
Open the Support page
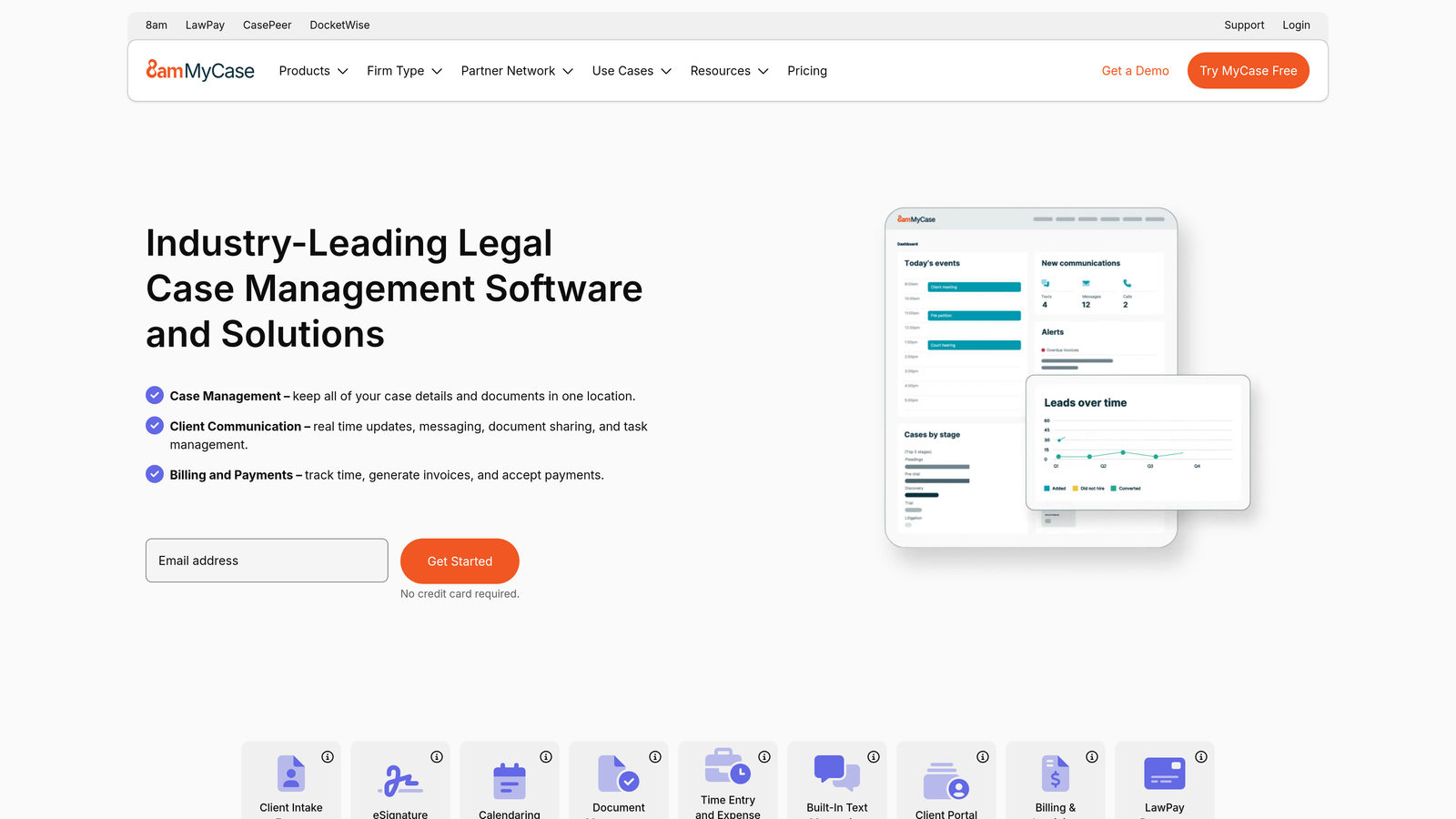tap(1244, 25)
